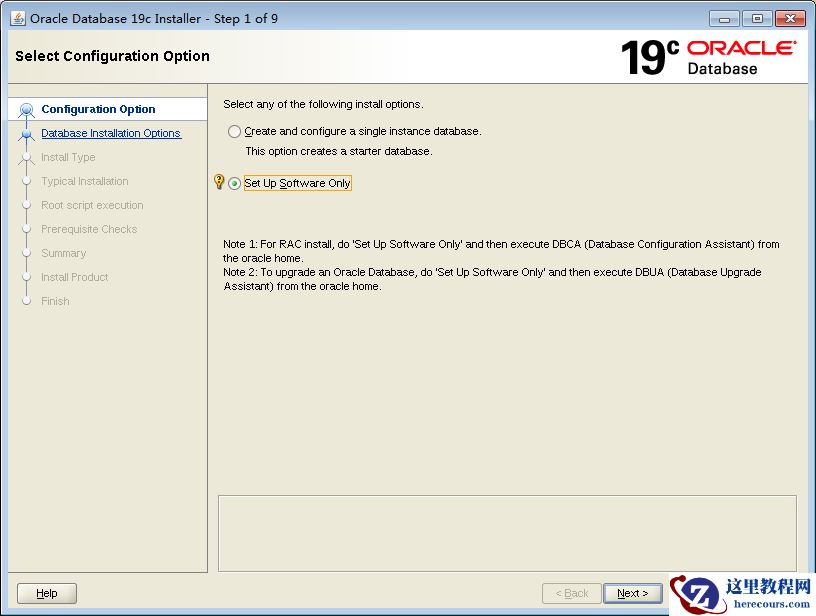
Task: Click the Next > button
Action: click(x=633, y=593)
